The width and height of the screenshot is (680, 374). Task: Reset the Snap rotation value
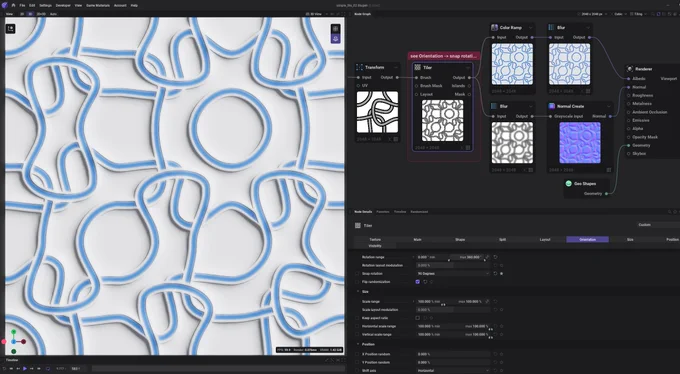495,274
